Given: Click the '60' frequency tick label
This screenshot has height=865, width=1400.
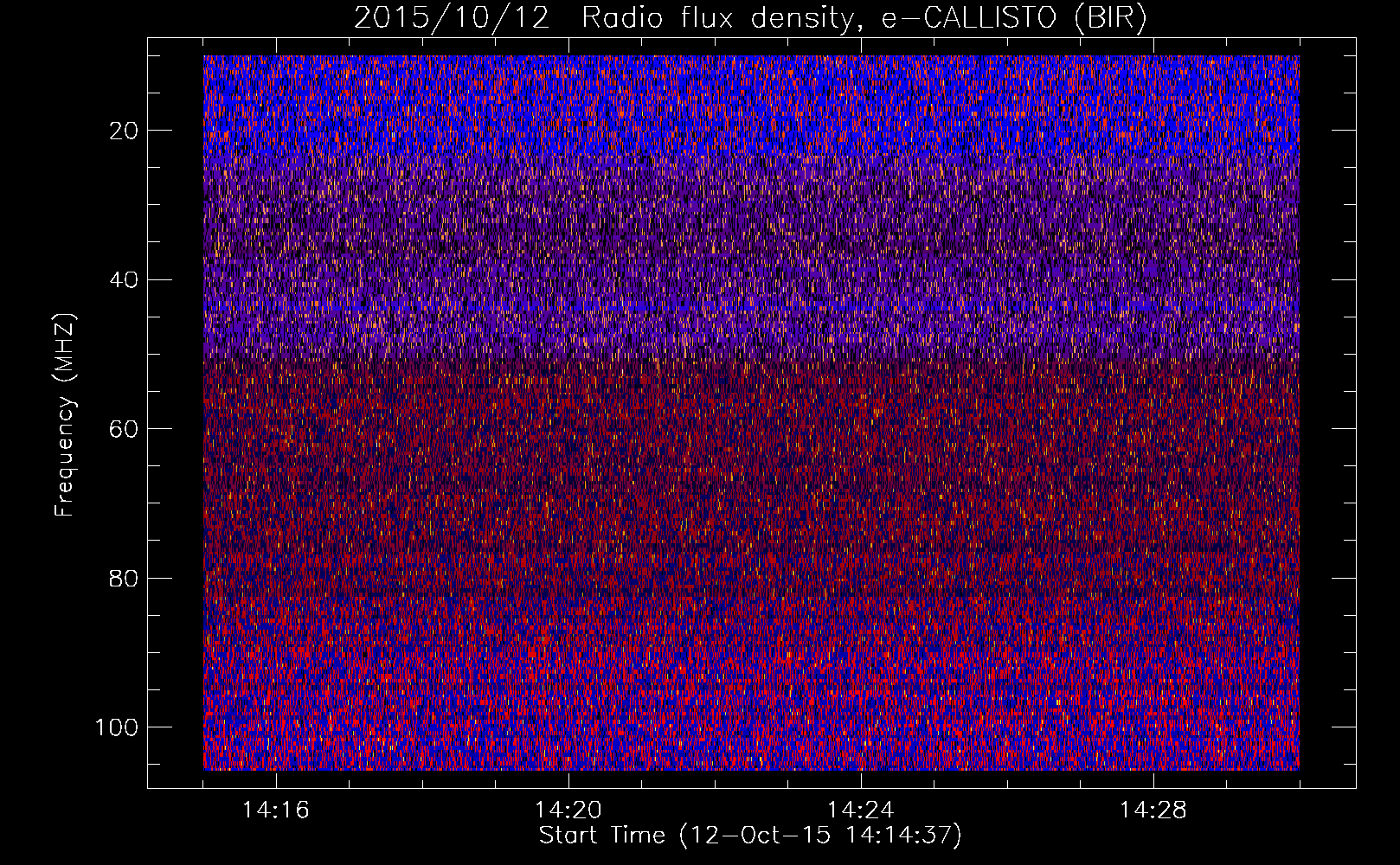Looking at the screenshot, I should [x=125, y=429].
